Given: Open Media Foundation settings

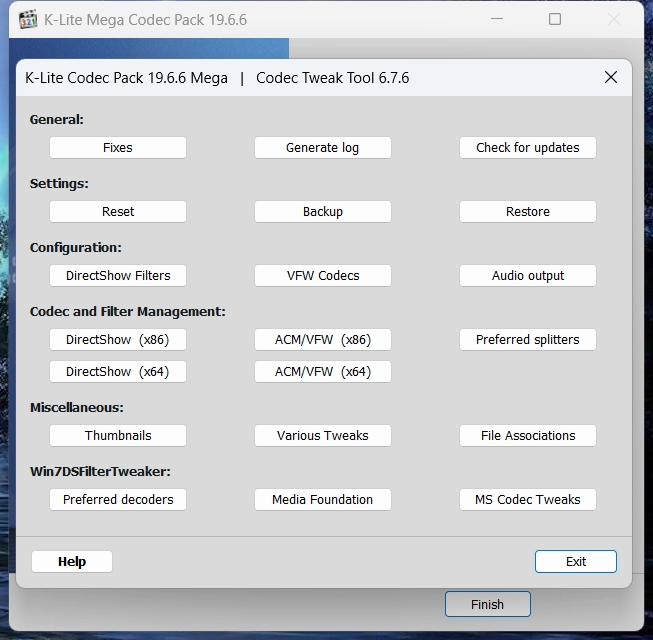Looking at the screenshot, I should 323,500.
